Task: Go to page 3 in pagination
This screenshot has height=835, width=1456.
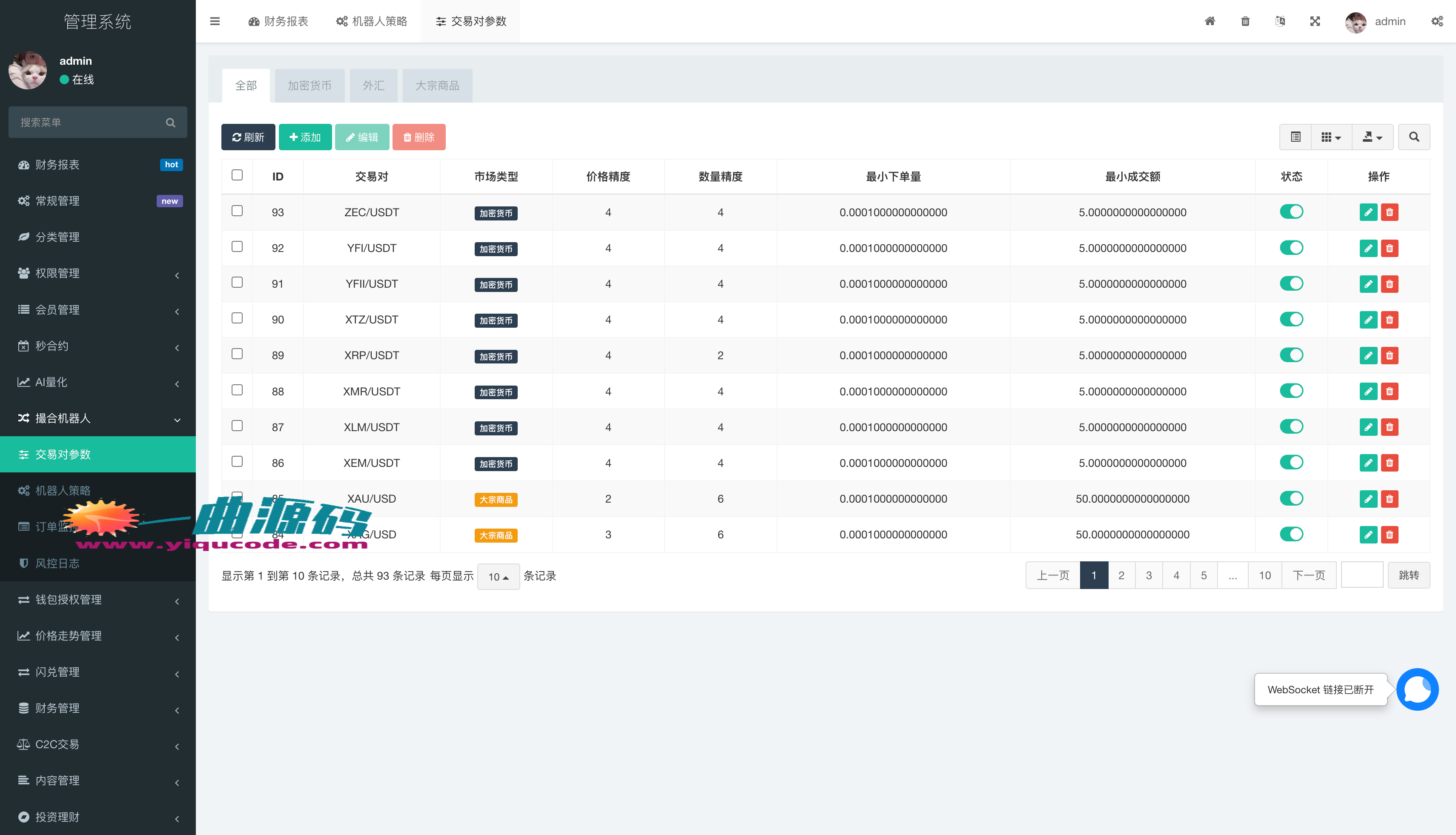Action: [1149, 575]
